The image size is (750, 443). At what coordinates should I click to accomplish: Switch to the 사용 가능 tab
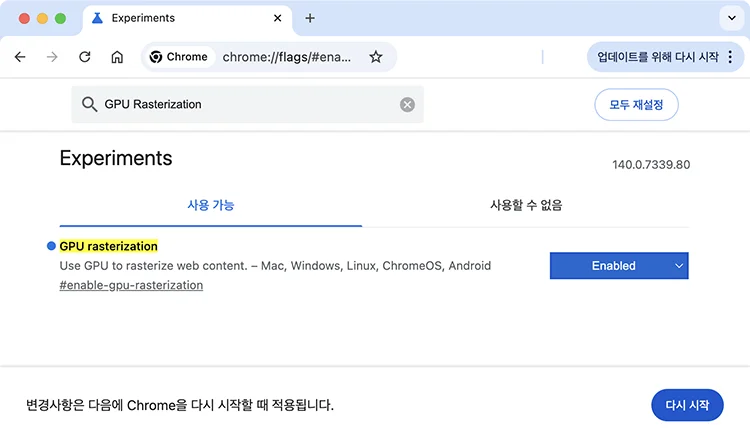pyautogui.click(x=210, y=205)
